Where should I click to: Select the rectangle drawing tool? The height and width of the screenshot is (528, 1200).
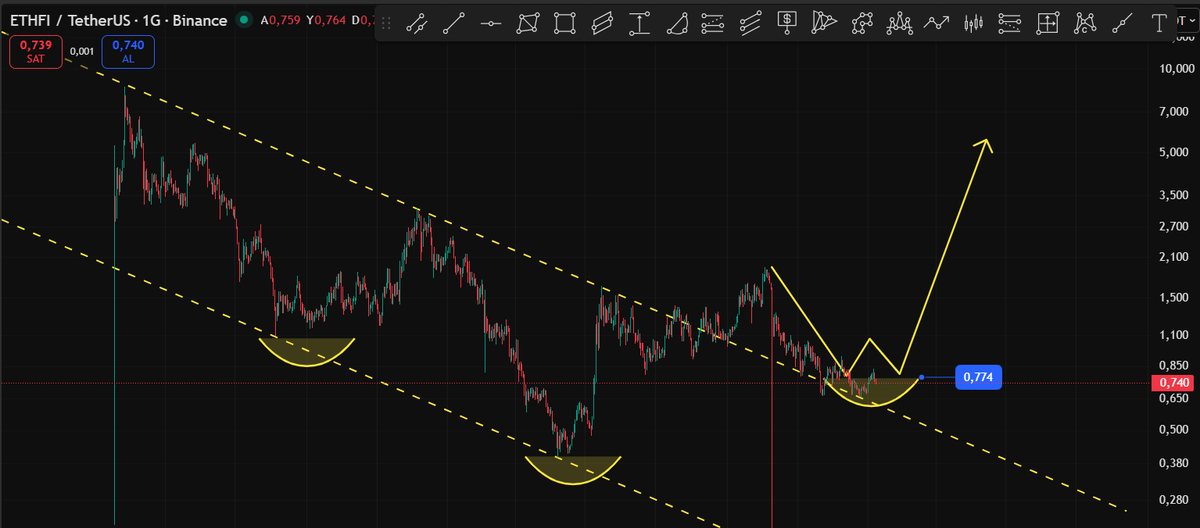[x=565, y=23]
